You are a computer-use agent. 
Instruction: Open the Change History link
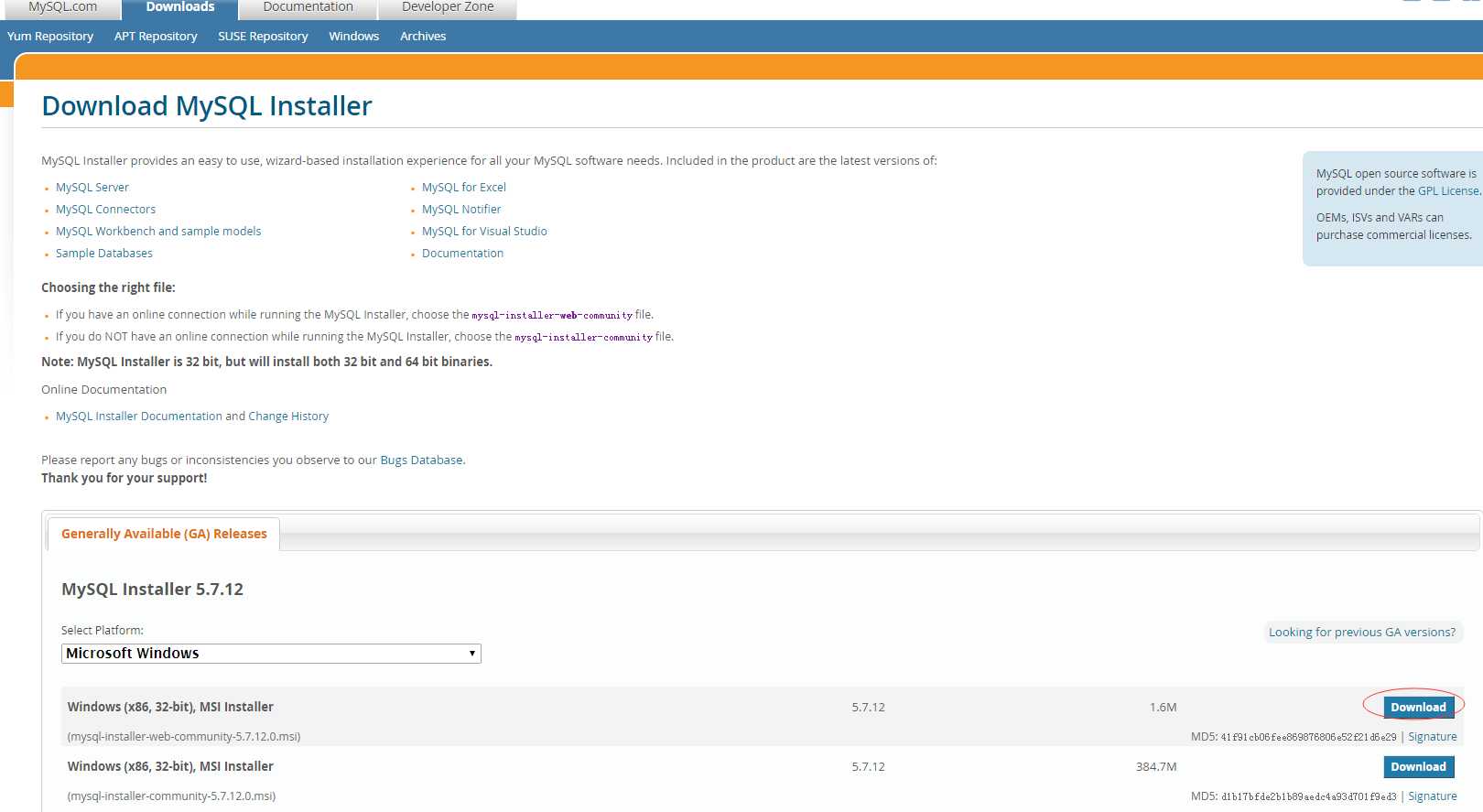tap(288, 417)
